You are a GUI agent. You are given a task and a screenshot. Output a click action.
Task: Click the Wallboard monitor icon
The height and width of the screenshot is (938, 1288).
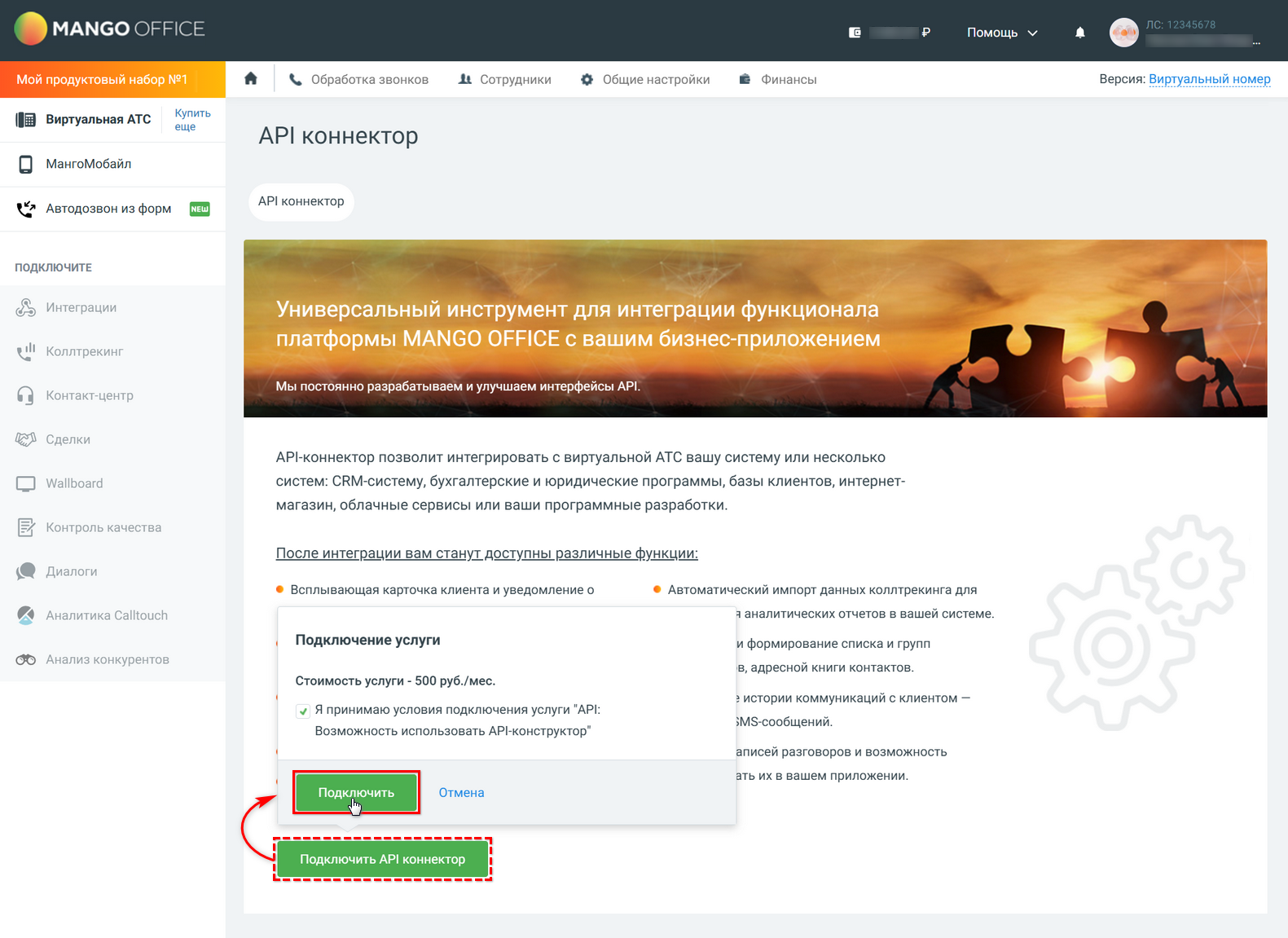tap(26, 483)
